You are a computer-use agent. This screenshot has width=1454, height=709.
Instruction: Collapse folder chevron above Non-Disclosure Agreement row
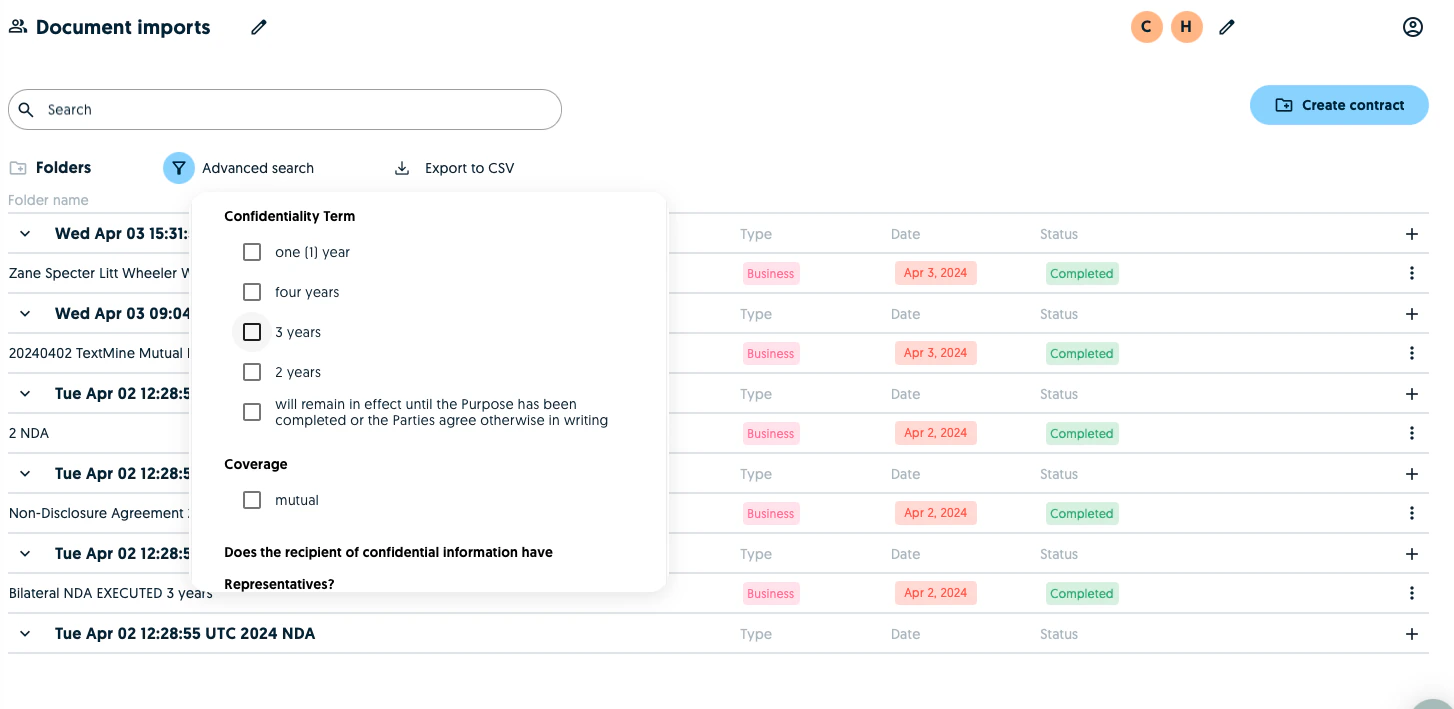(25, 474)
